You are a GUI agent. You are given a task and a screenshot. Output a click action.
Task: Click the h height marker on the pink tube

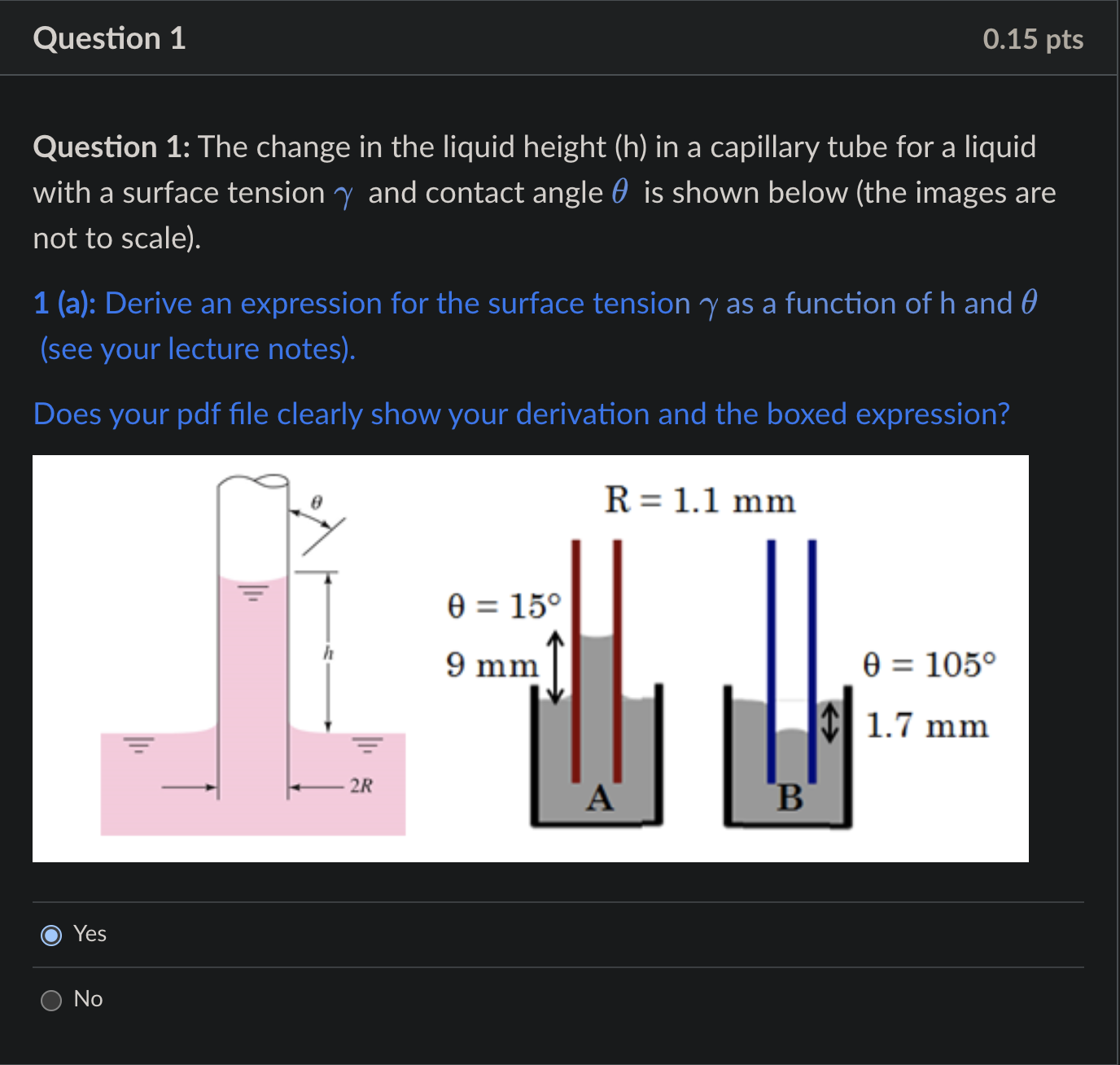click(327, 652)
